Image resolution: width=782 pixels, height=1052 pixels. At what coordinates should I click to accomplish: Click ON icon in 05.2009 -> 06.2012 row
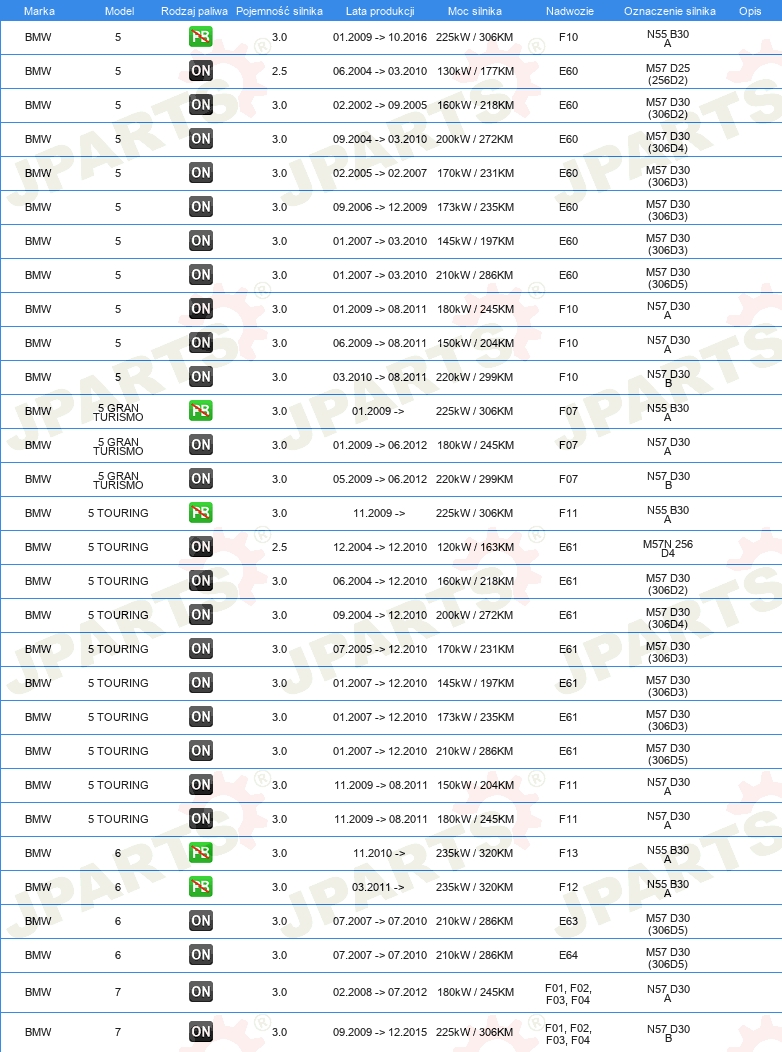click(x=201, y=479)
